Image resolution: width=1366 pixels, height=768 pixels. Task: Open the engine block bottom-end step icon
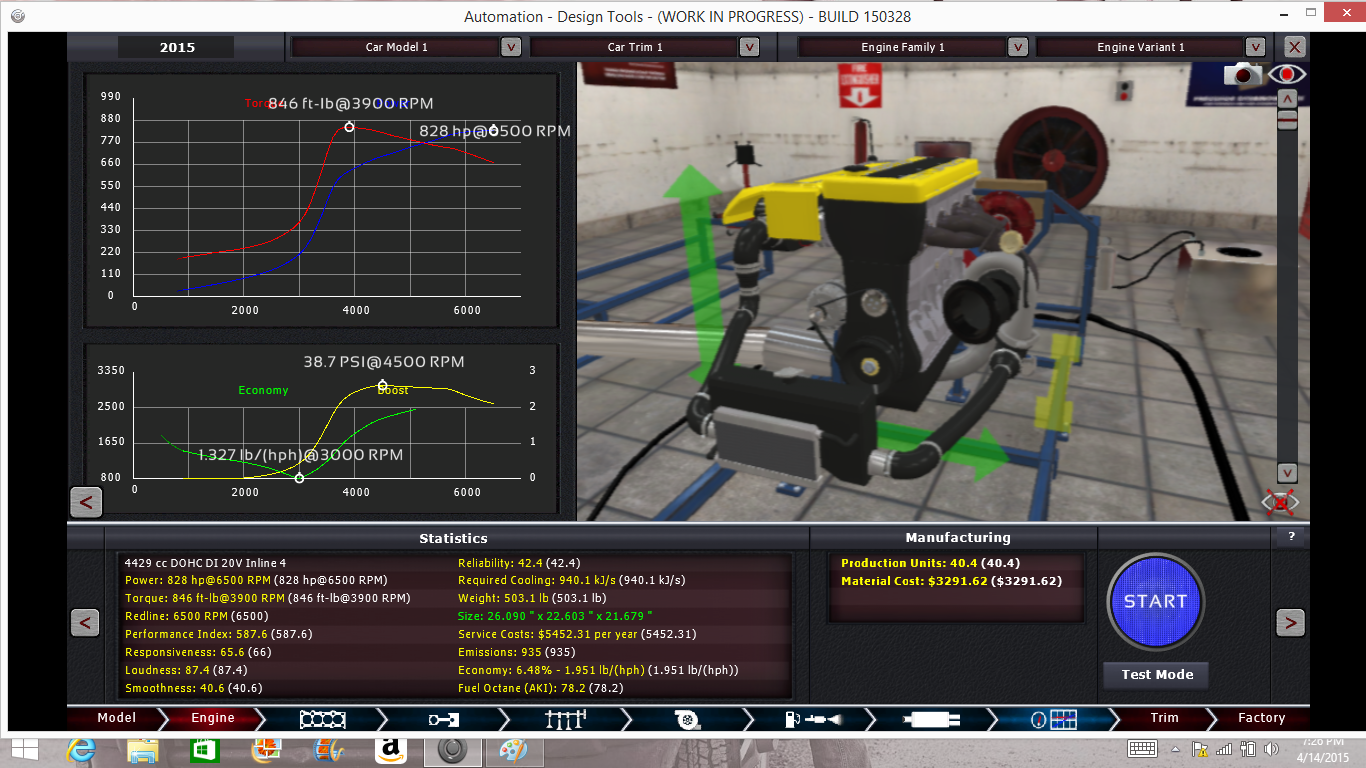point(322,718)
